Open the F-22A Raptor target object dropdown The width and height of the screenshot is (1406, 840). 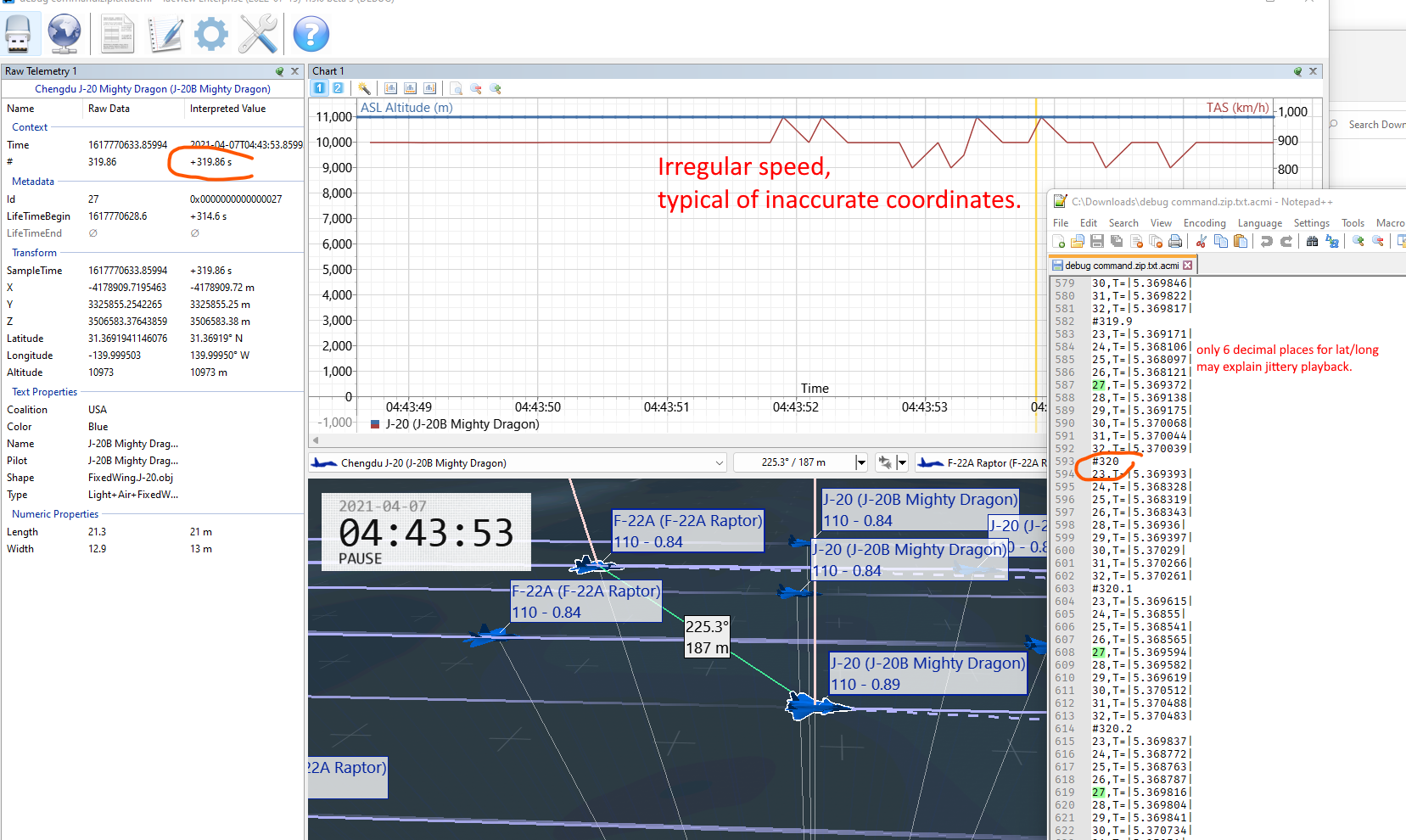pyautogui.click(x=982, y=462)
